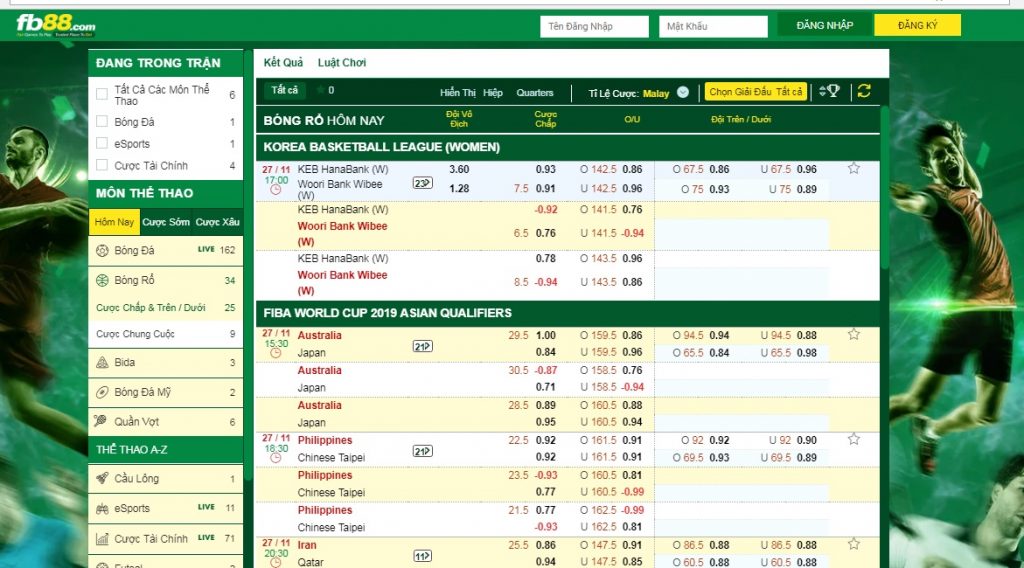Switch display to Hiệp

pos(493,93)
